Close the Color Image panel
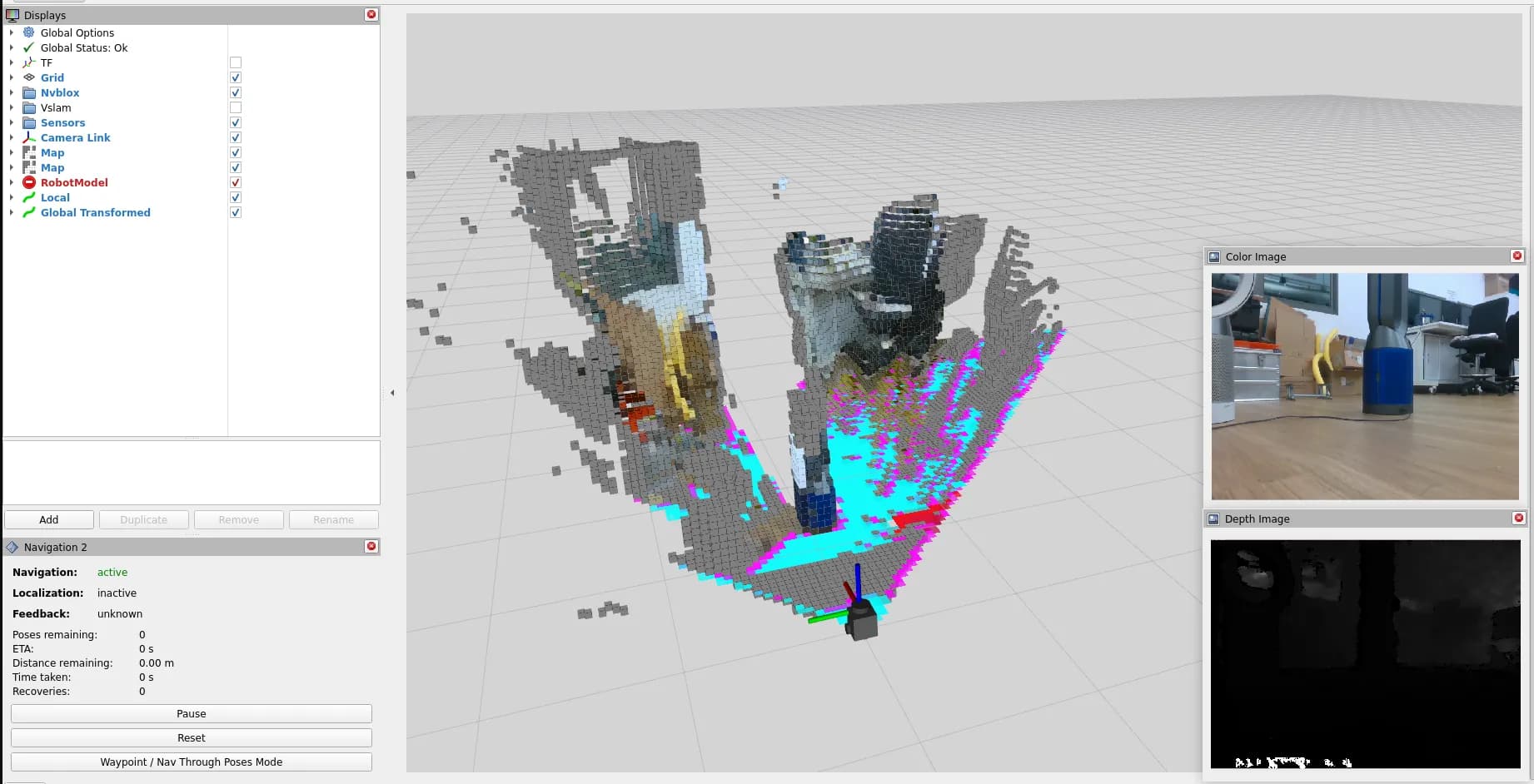The image size is (1534, 784). click(1517, 256)
